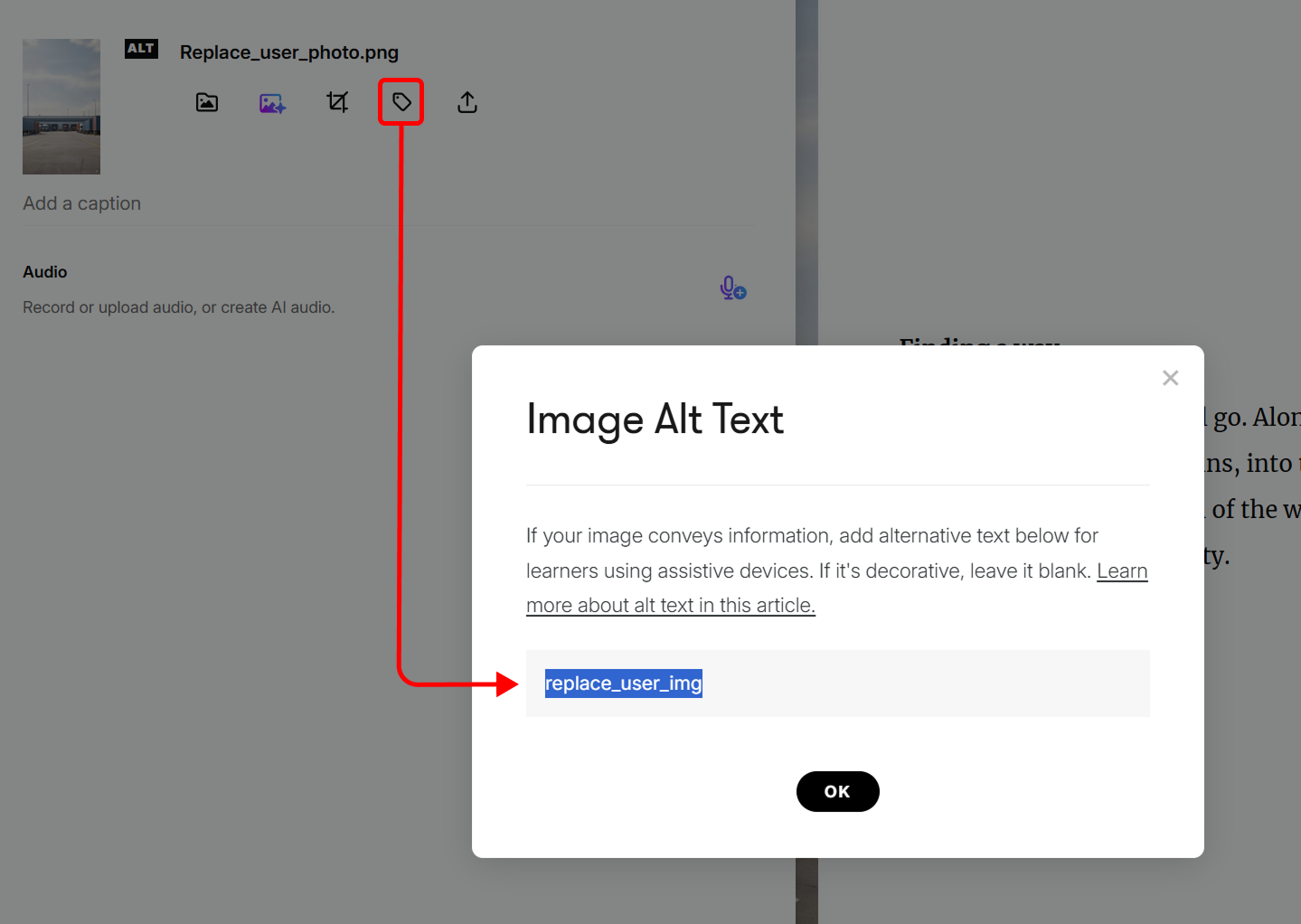This screenshot has width=1301, height=924.
Task: Click the microphone add audio icon
Action: [732, 288]
